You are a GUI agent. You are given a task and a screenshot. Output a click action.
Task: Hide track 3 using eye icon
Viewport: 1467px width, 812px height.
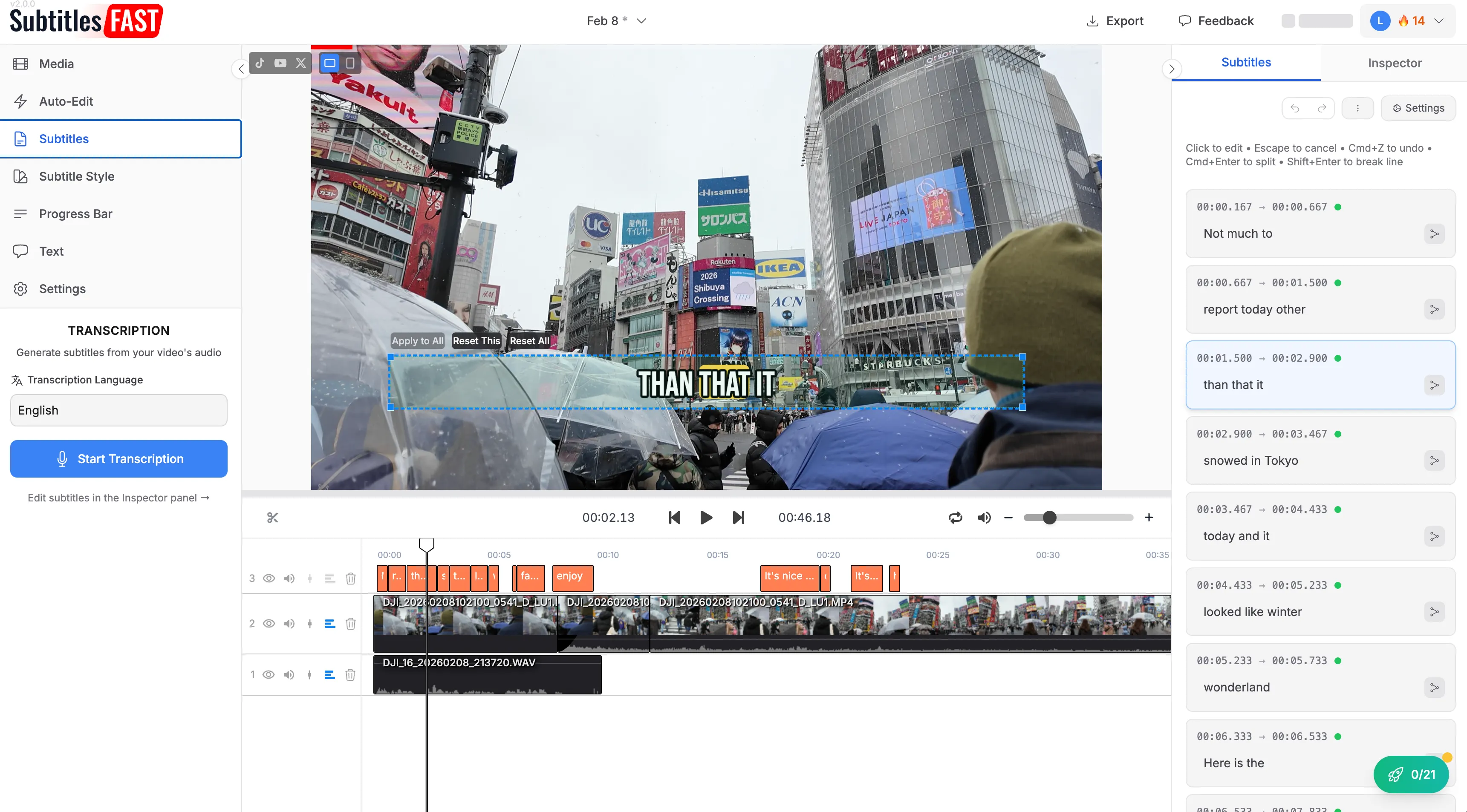point(269,579)
